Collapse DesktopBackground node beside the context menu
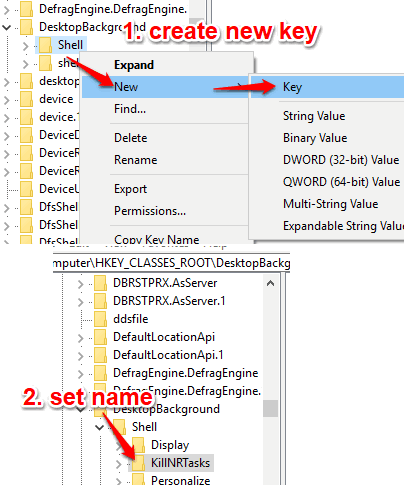This screenshot has height=485, width=404. [x=7, y=27]
